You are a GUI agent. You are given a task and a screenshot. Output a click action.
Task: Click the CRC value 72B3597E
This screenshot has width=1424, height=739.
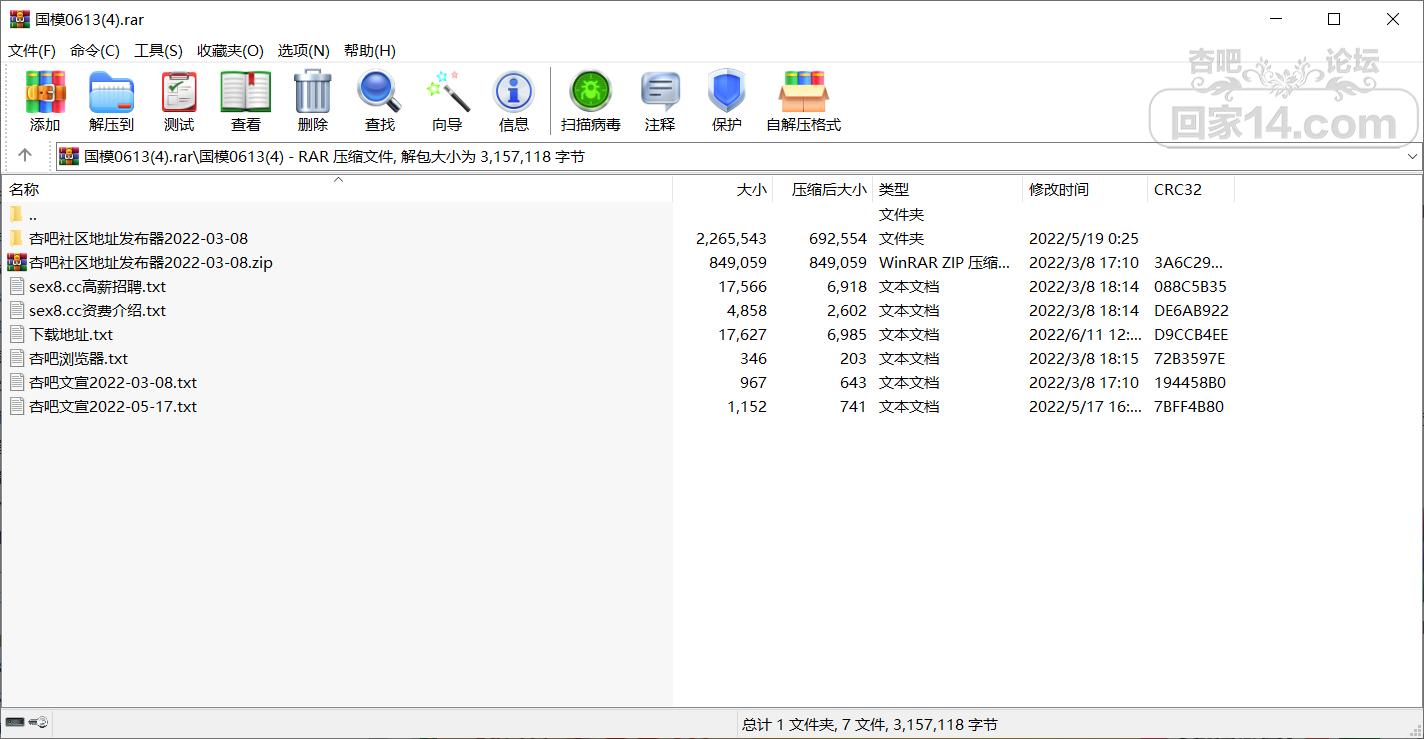[x=1189, y=358]
